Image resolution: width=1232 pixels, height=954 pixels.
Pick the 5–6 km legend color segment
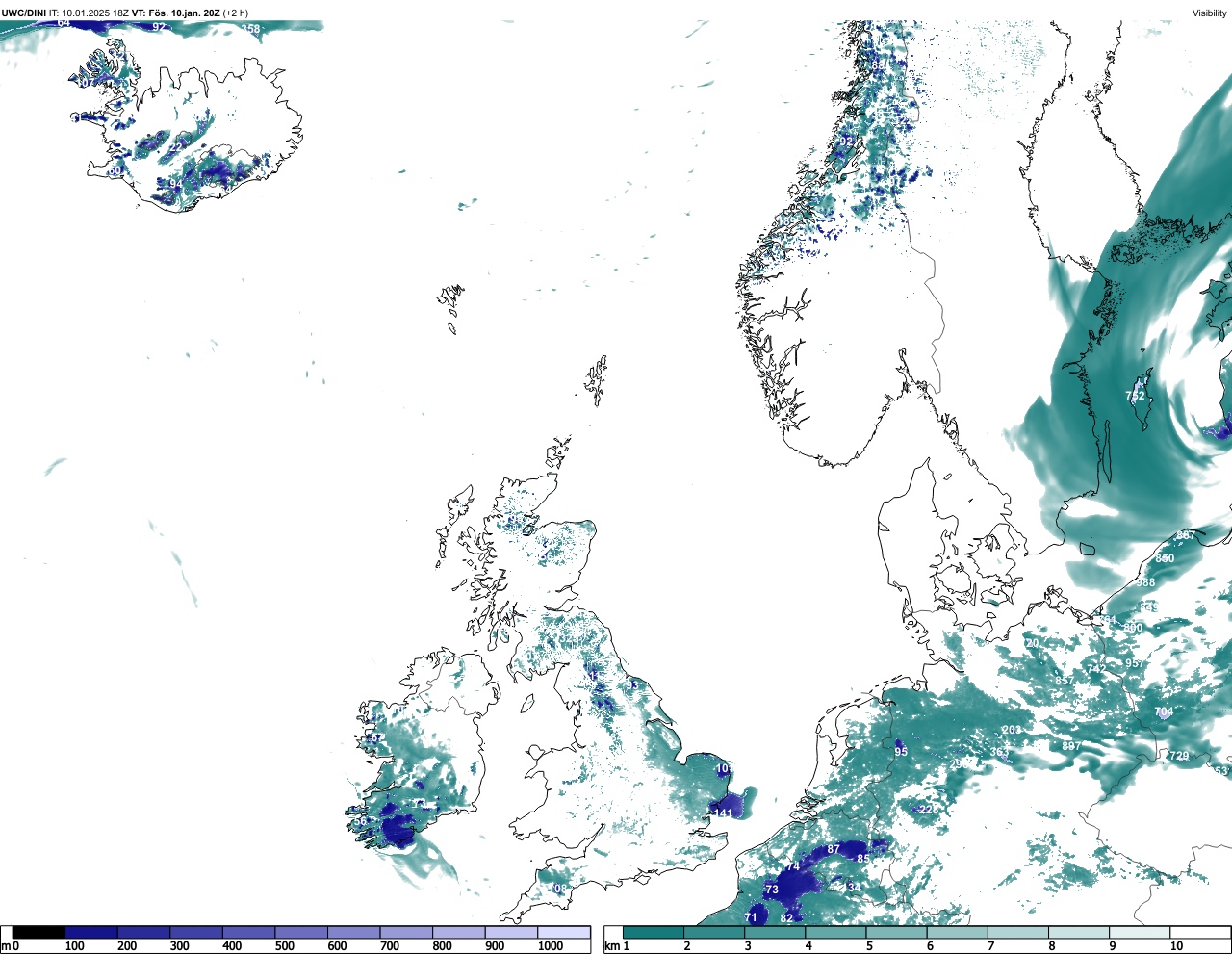(x=897, y=932)
